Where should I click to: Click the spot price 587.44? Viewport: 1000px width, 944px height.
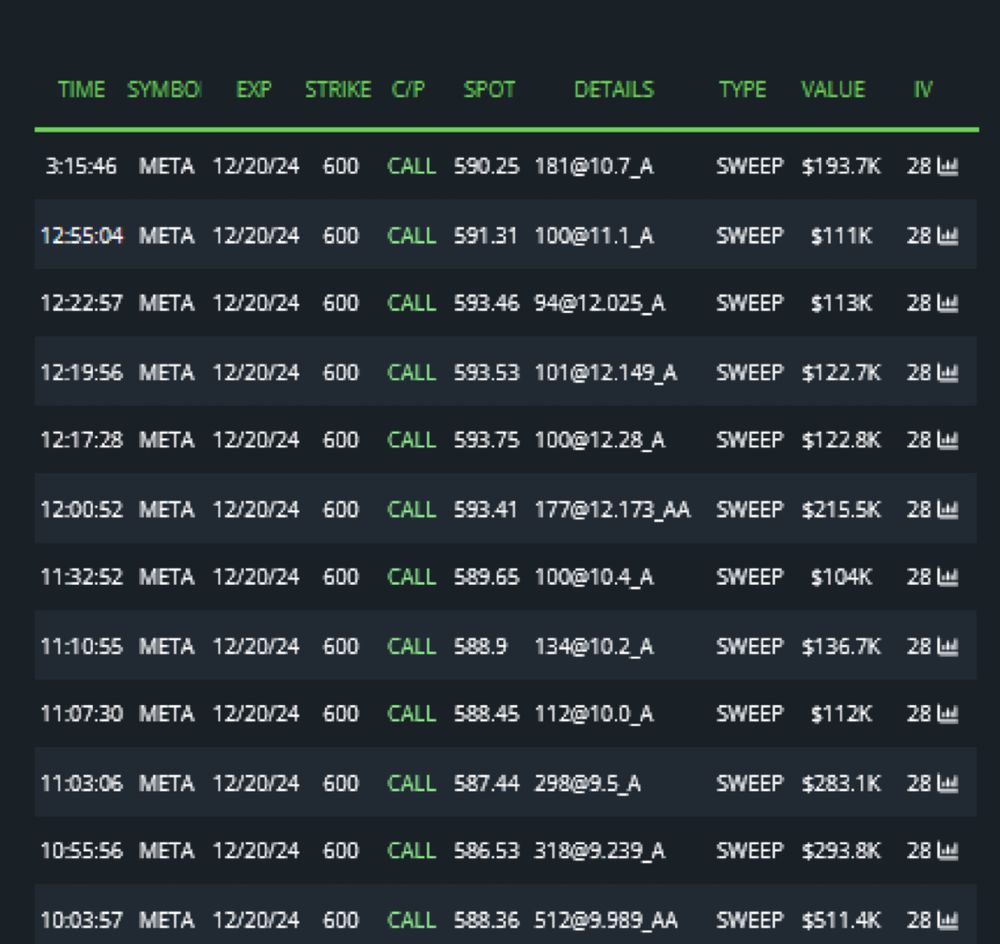coord(487,783)
